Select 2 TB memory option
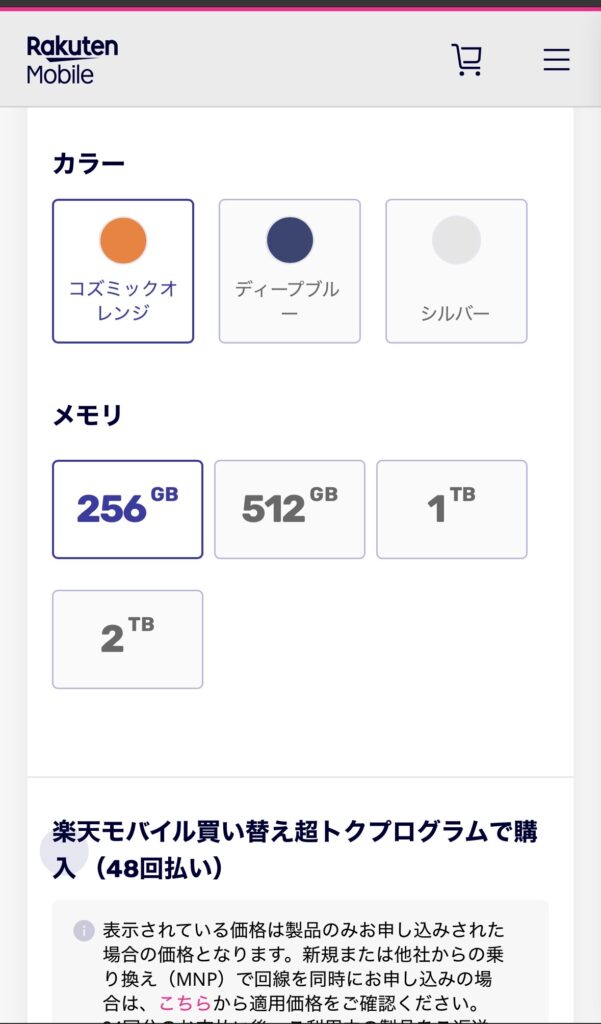This screenshot has width=601, height=1024. (x=127, y=639)
